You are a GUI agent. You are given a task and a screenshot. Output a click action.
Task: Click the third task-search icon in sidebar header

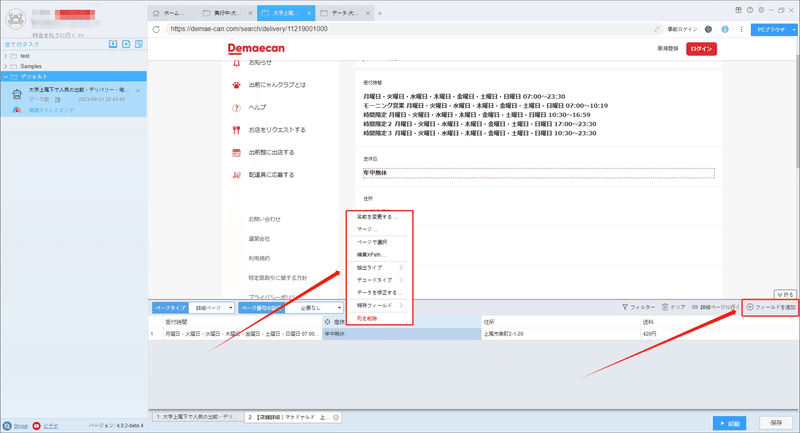(139, 44)
